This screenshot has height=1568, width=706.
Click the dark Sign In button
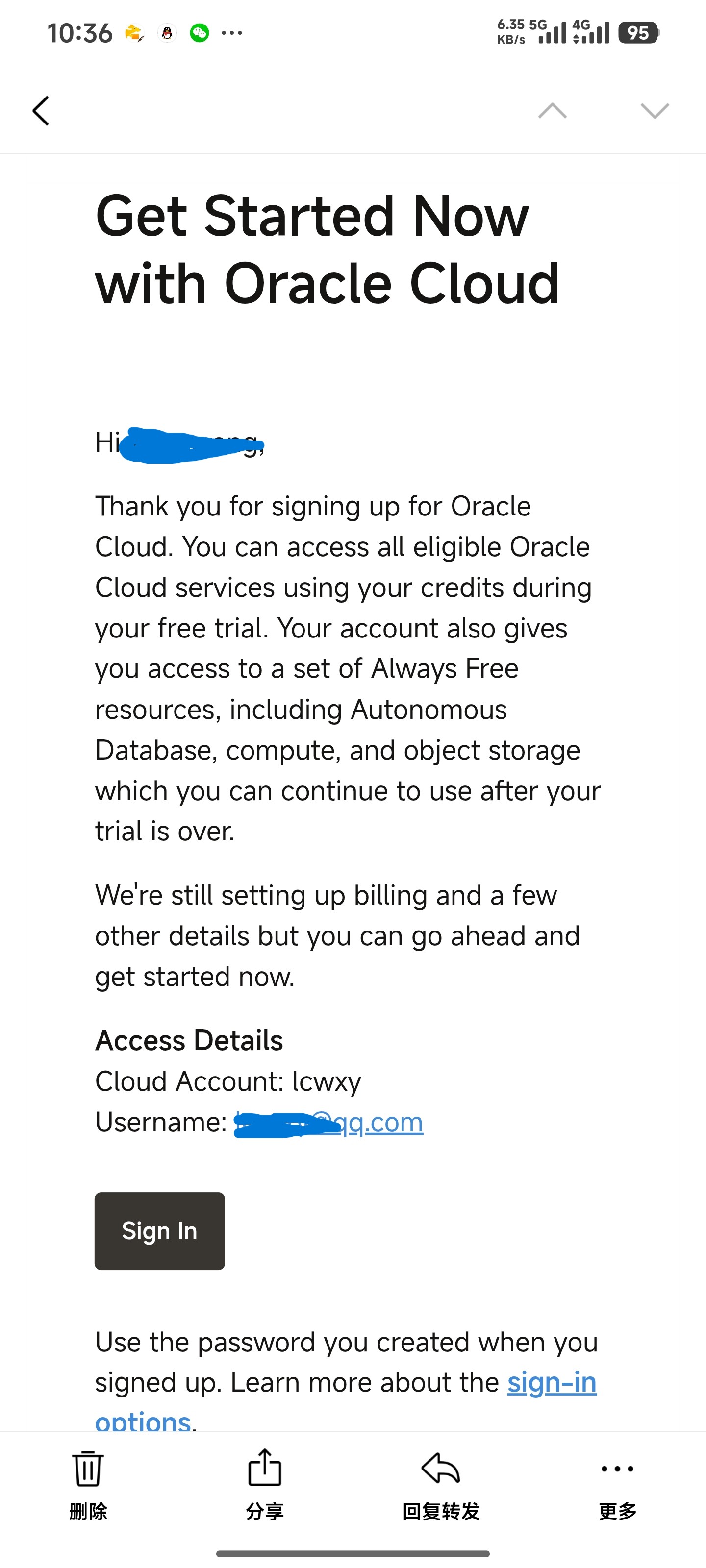click(160, 1231)
